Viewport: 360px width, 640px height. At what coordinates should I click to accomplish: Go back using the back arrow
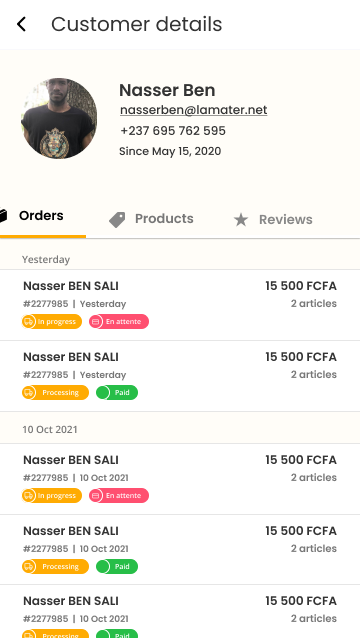click(21, 24)
